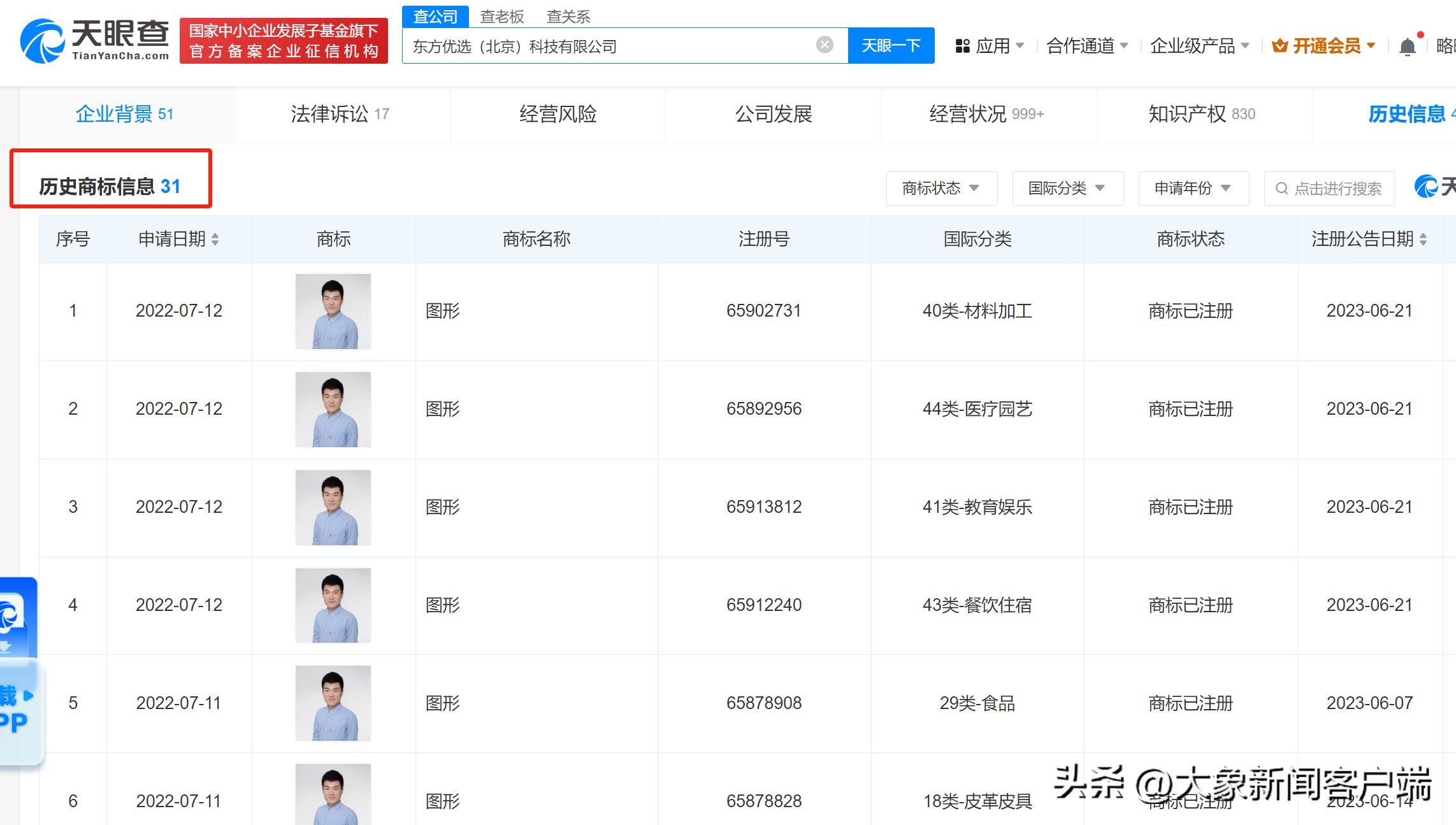The height and width of the screenshot is (825, 1456).
Task: Click the red 官方备案企业征信机构 banner
Action: coord(284,41)
